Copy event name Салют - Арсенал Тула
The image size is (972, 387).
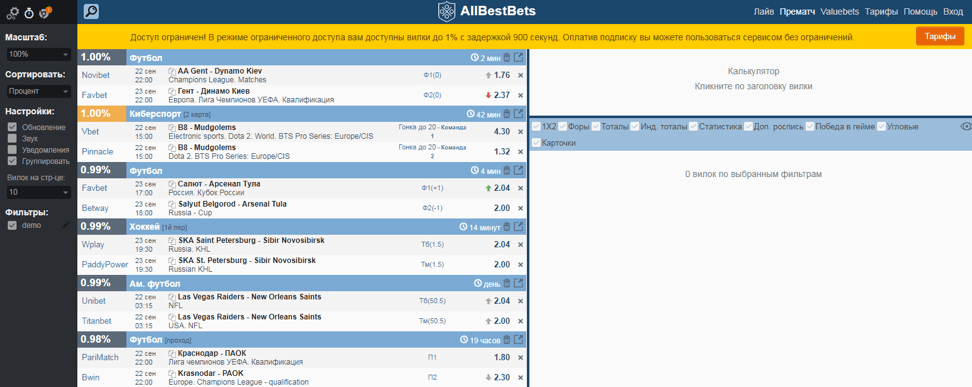(x=172, y=184)
